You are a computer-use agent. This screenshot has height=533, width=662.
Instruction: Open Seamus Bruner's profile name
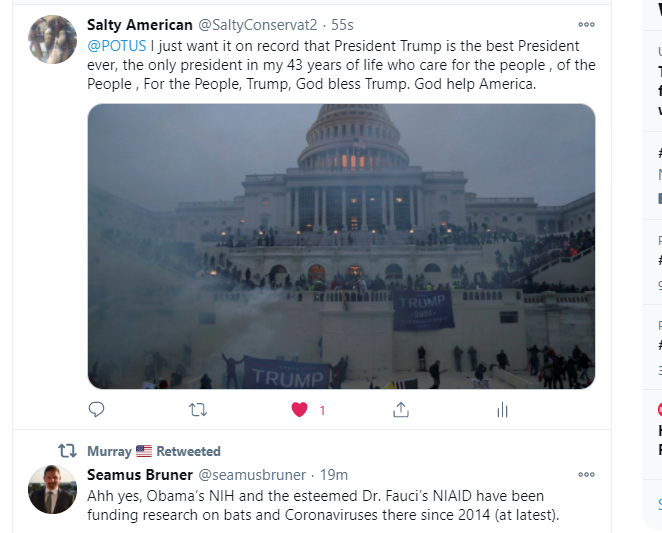tap(138, 474)
